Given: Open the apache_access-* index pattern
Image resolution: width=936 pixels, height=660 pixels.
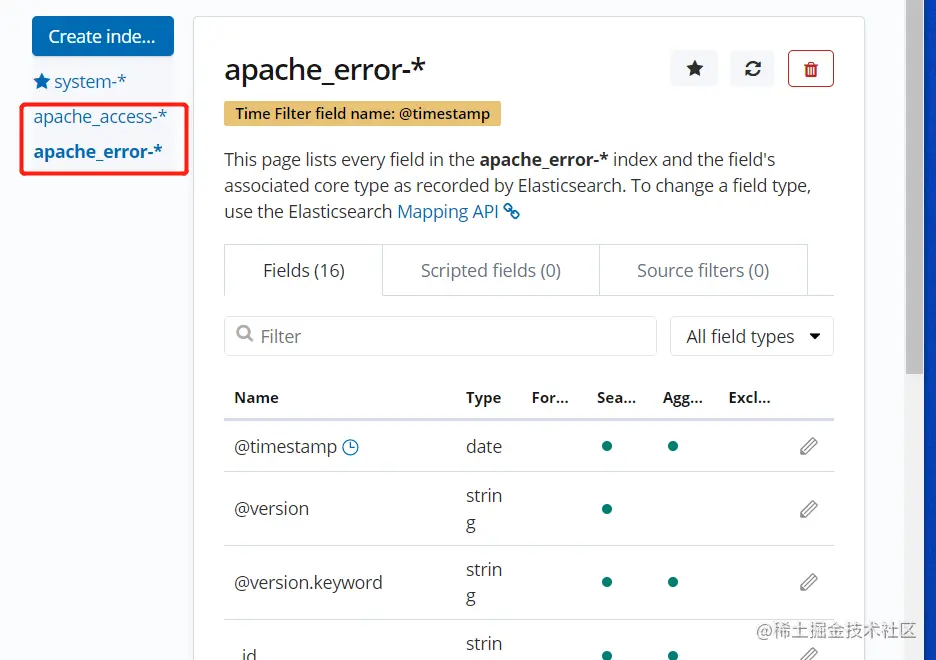Looking at the screenshot, I should (x=100, y=117).
